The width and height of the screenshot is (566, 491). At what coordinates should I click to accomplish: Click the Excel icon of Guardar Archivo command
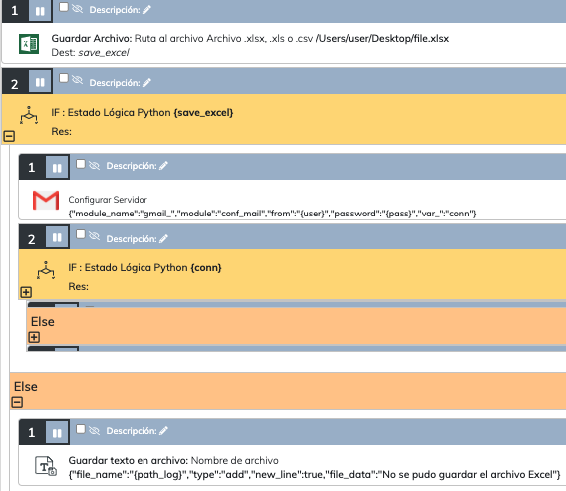coord(29,44)
